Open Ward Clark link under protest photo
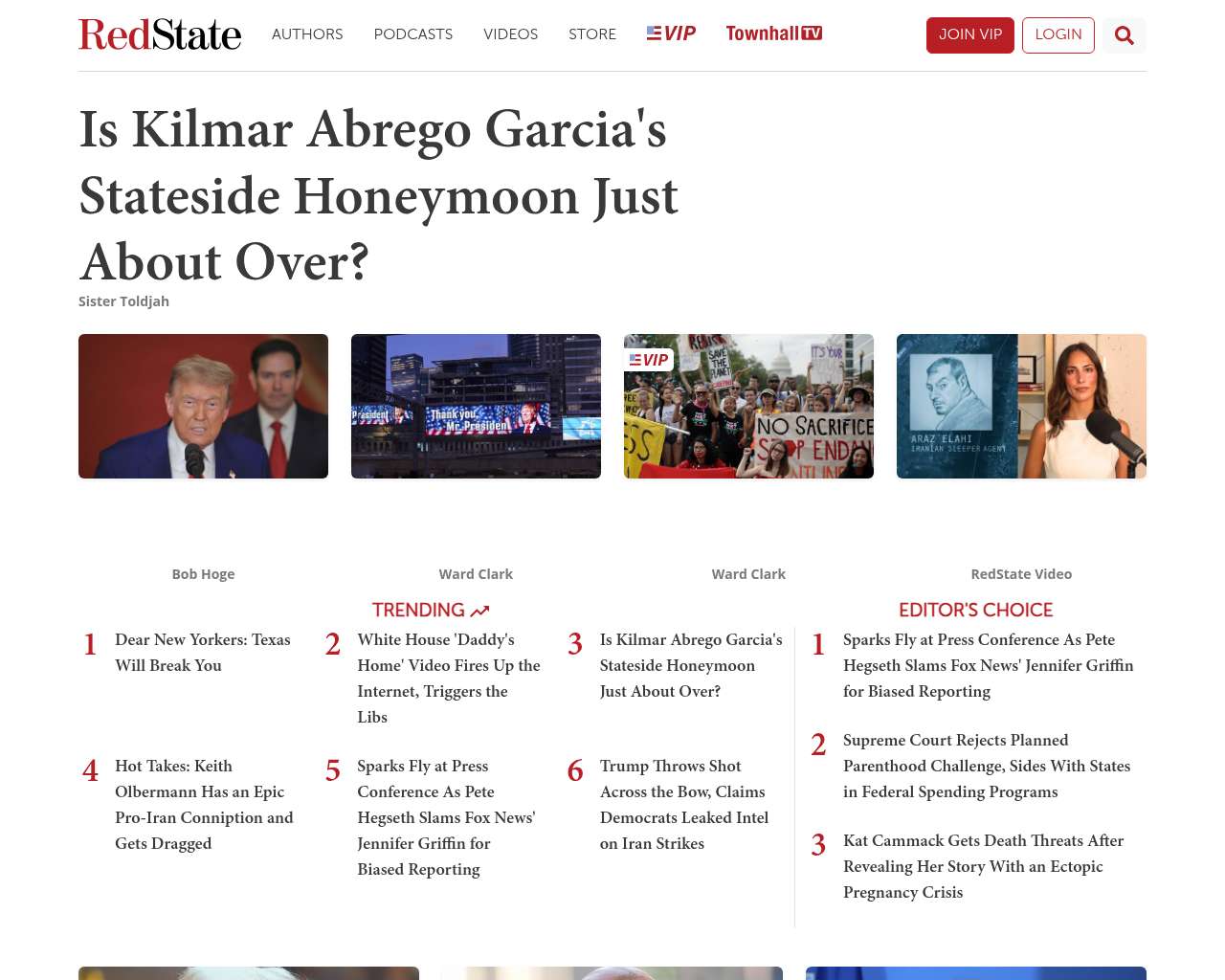 click(748, 574)
